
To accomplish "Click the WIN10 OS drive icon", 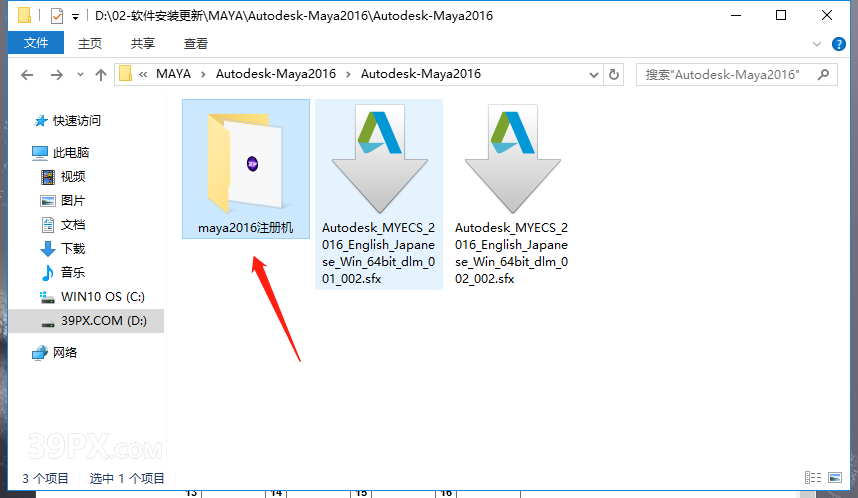I will (48, 298).
